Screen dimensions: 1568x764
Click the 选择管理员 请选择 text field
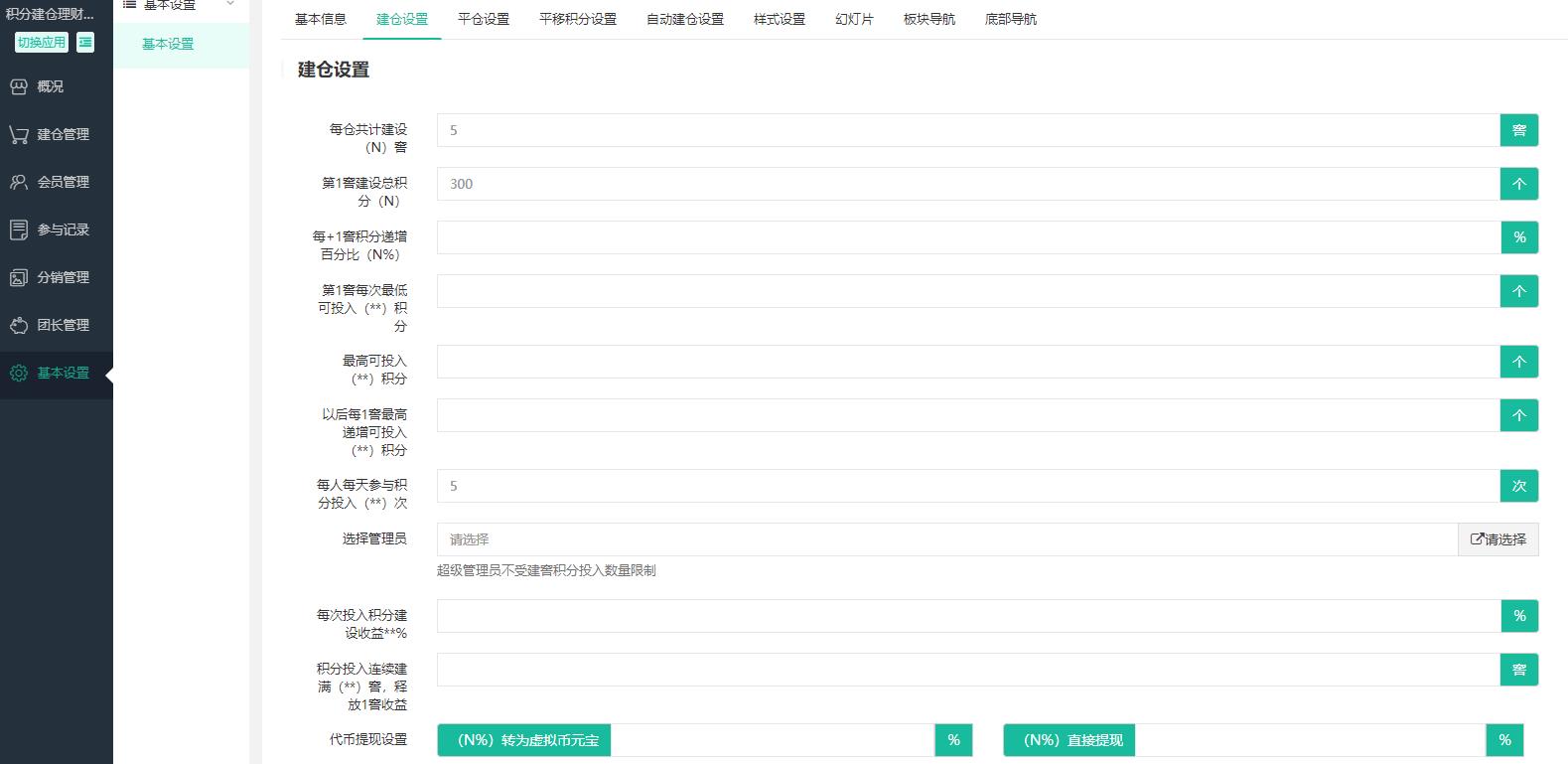click(x=947, y=539)
